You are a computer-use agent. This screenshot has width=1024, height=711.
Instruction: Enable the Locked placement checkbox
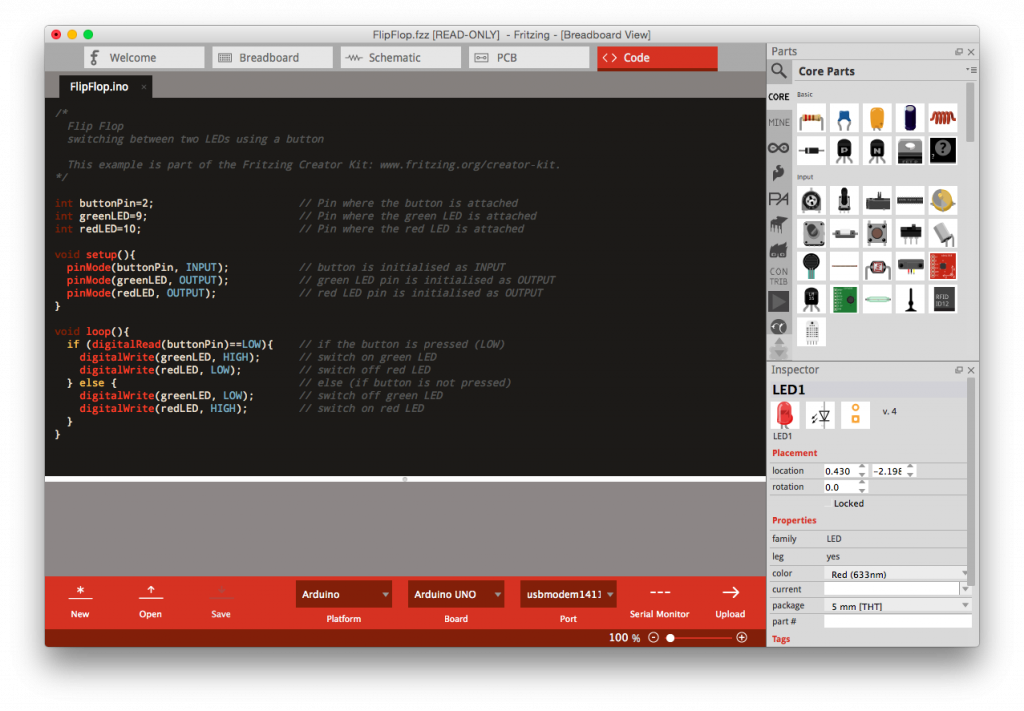[x=828, y=503]
